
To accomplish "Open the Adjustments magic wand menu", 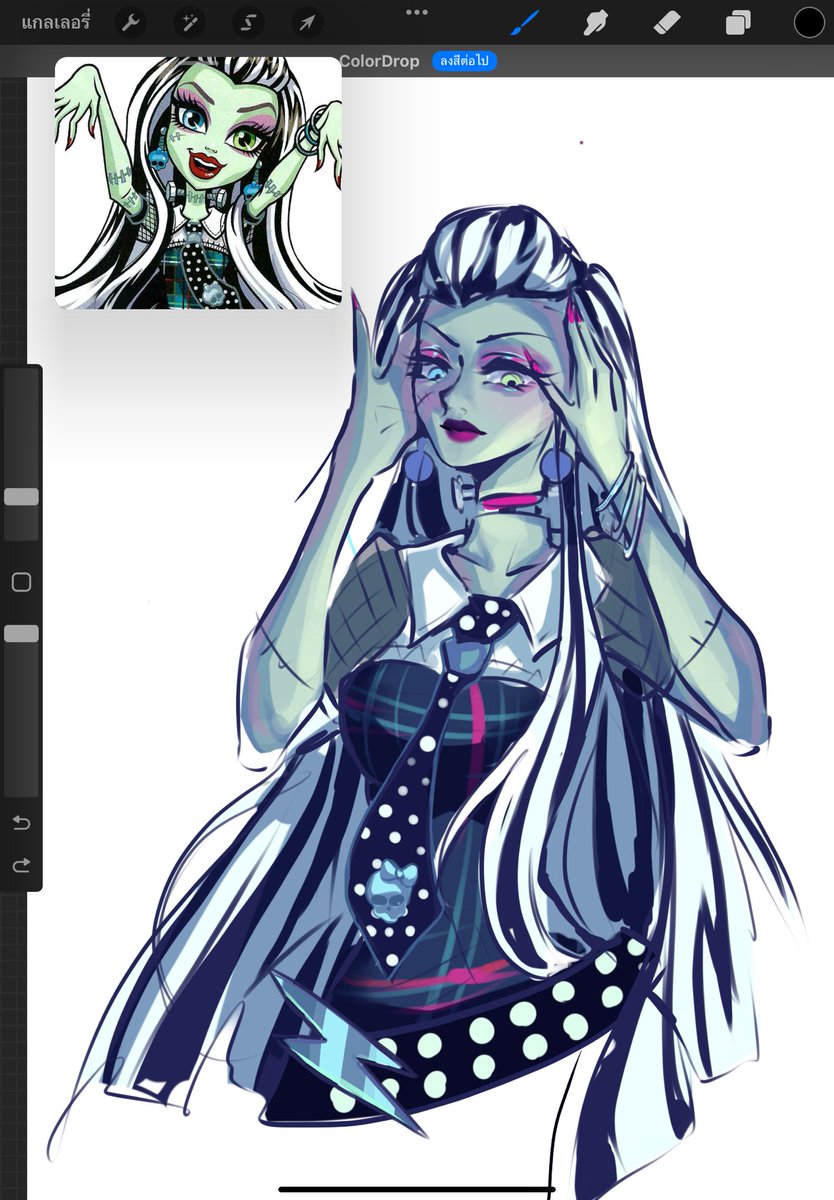I will [x=189, y=22].
